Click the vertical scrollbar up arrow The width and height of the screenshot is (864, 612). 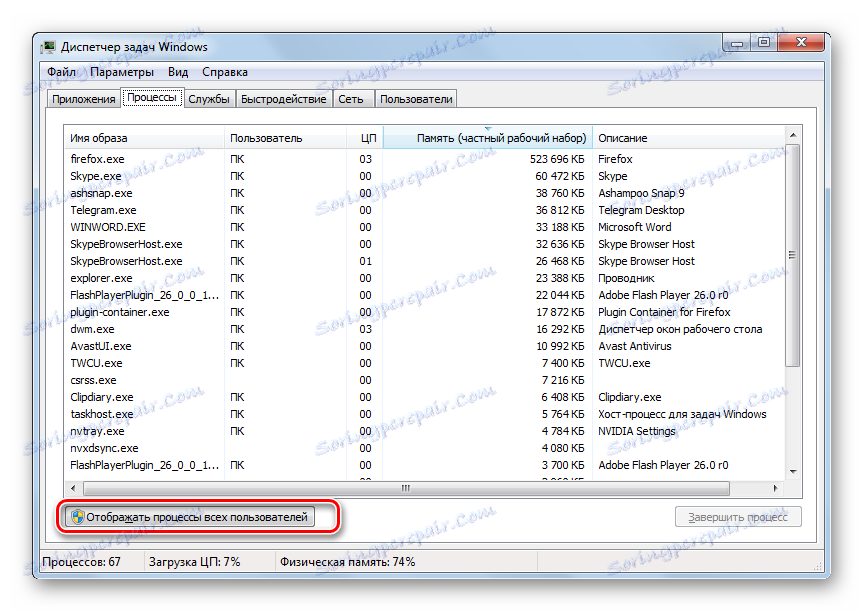793,135
